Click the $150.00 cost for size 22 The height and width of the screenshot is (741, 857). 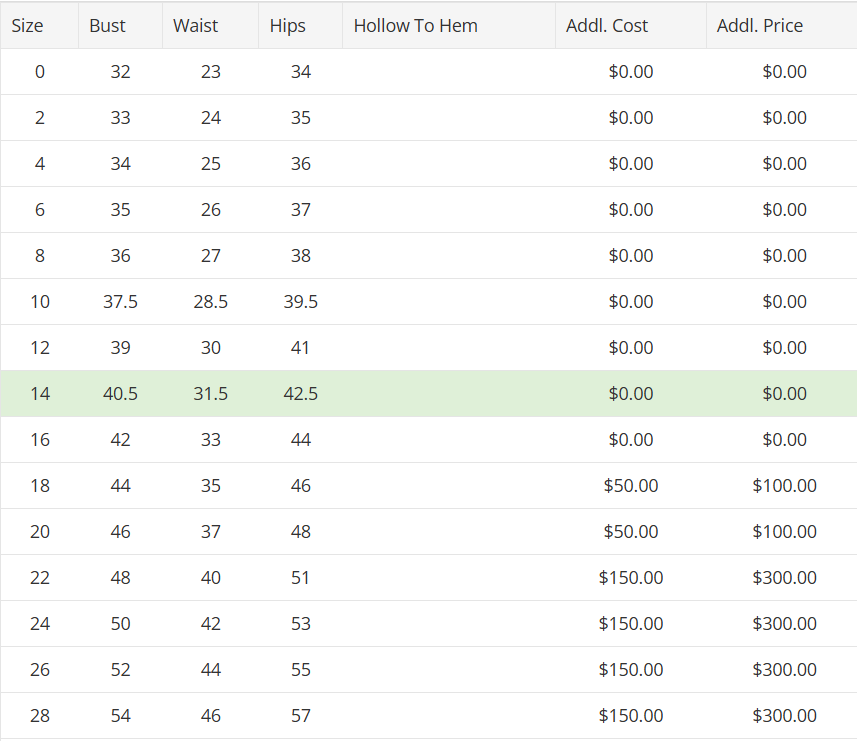click(631, 577)
